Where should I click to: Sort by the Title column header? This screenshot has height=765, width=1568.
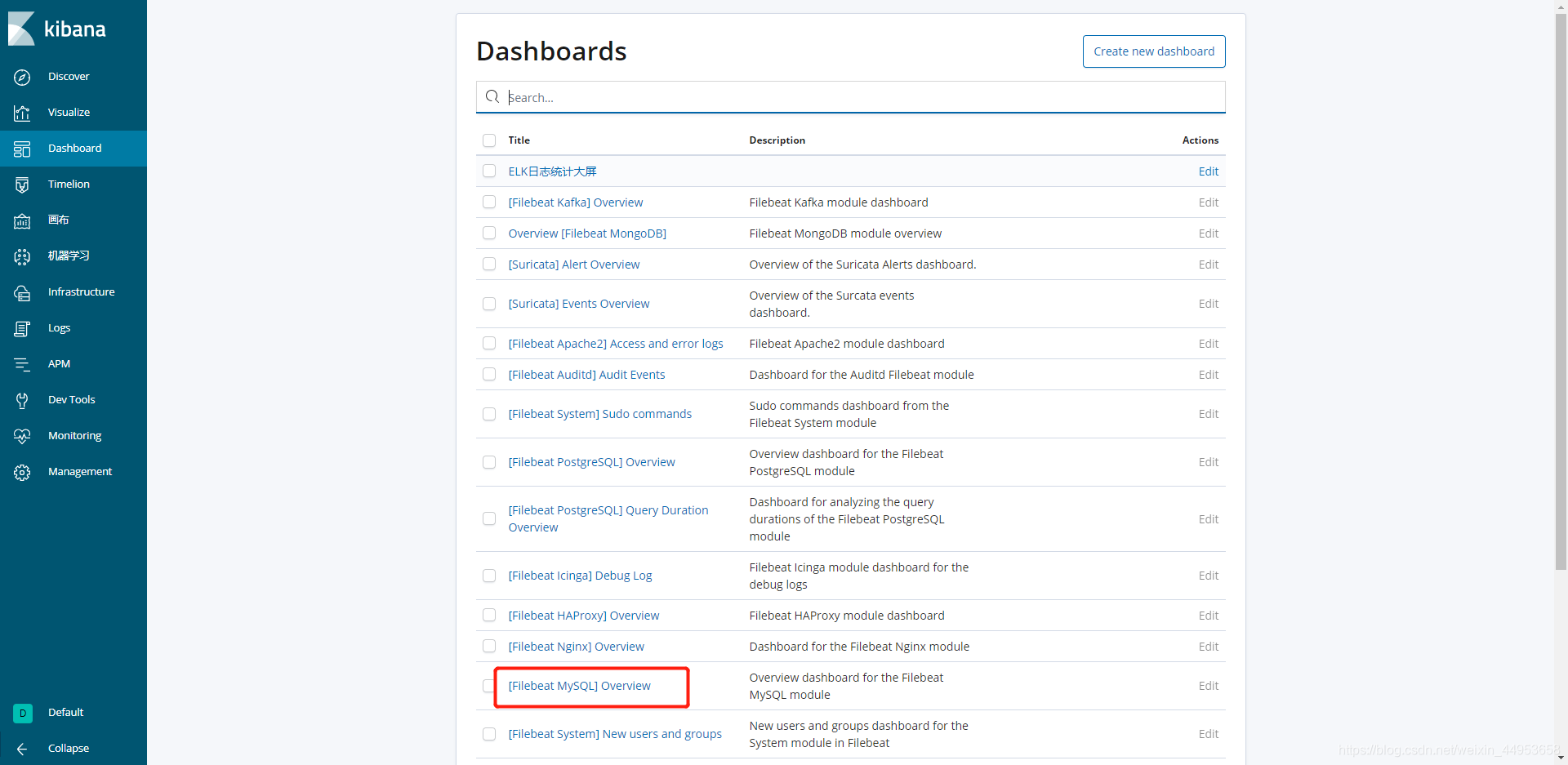coord(519,140)
